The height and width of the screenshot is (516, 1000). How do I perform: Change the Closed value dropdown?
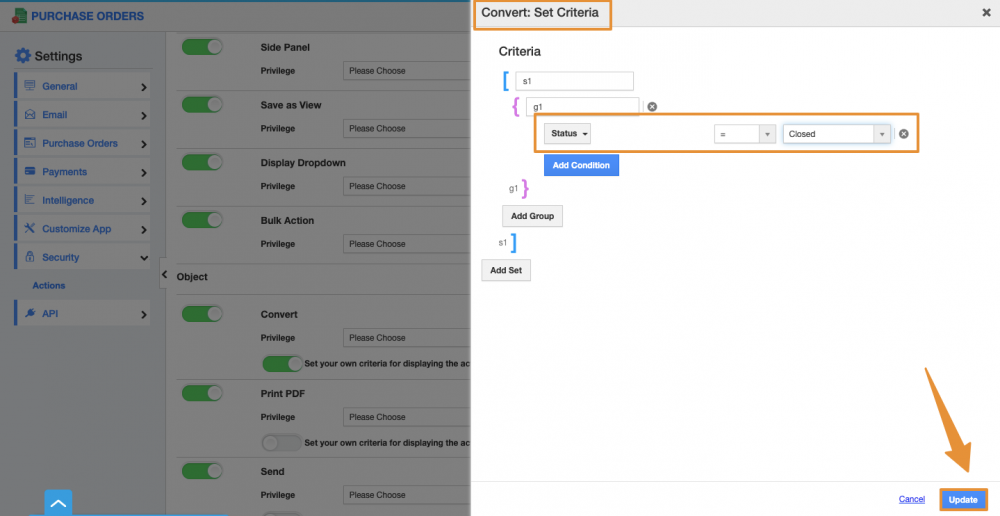(837, 134)
